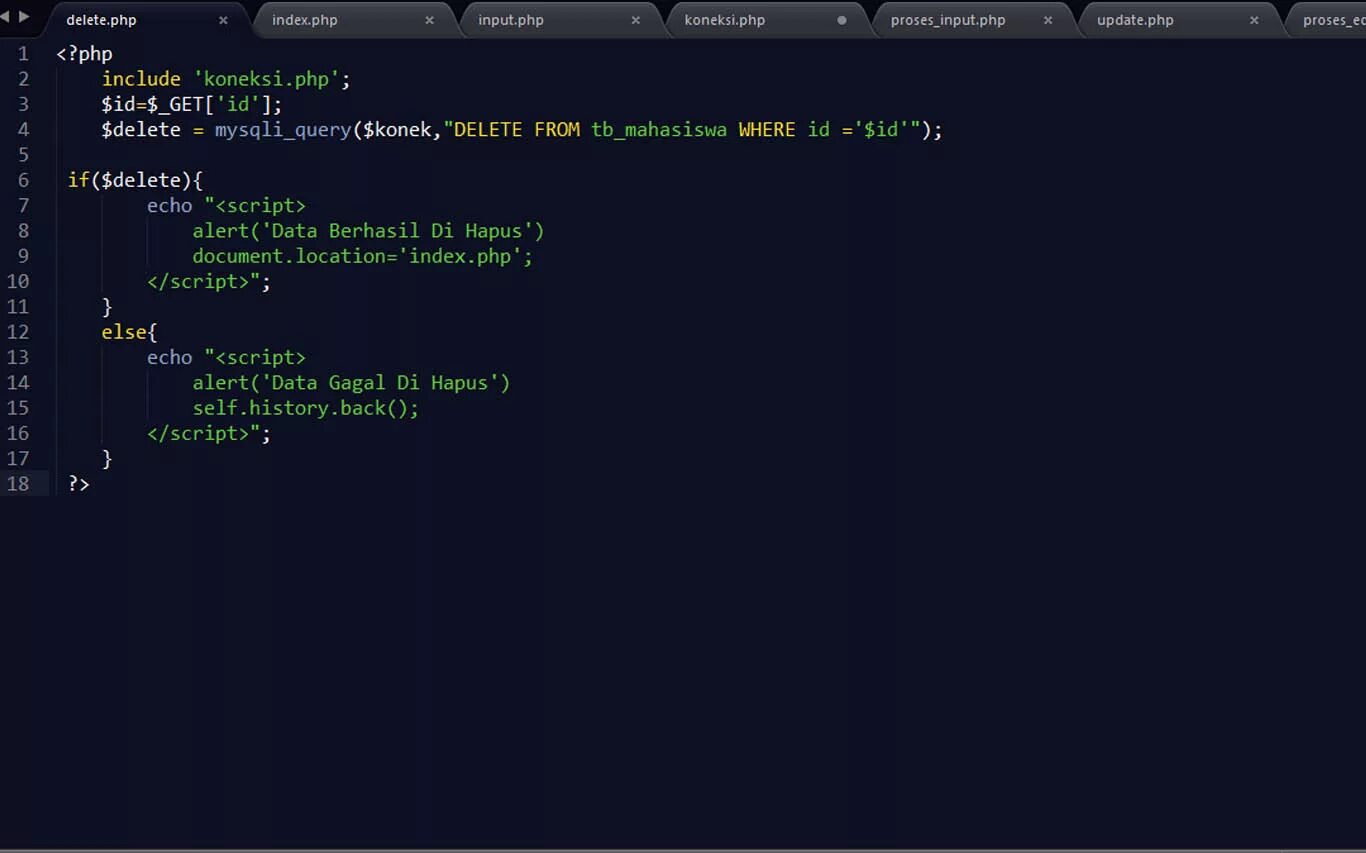Click the else{ keyword line
This screenshot has width=1366, height=853.
[x=129, y=332]
